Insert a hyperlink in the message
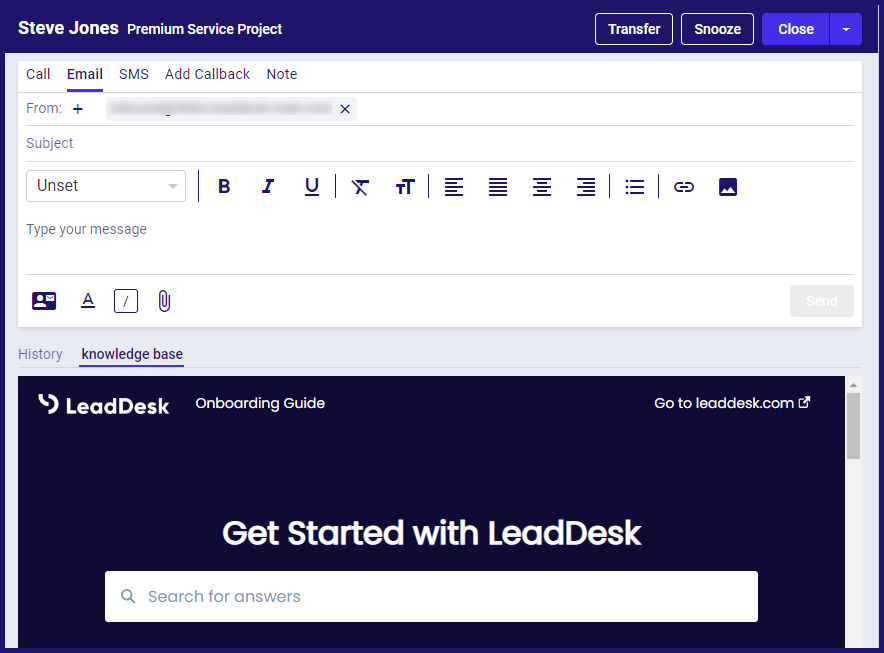Viewport: 884px width, 653px height. 684,187
